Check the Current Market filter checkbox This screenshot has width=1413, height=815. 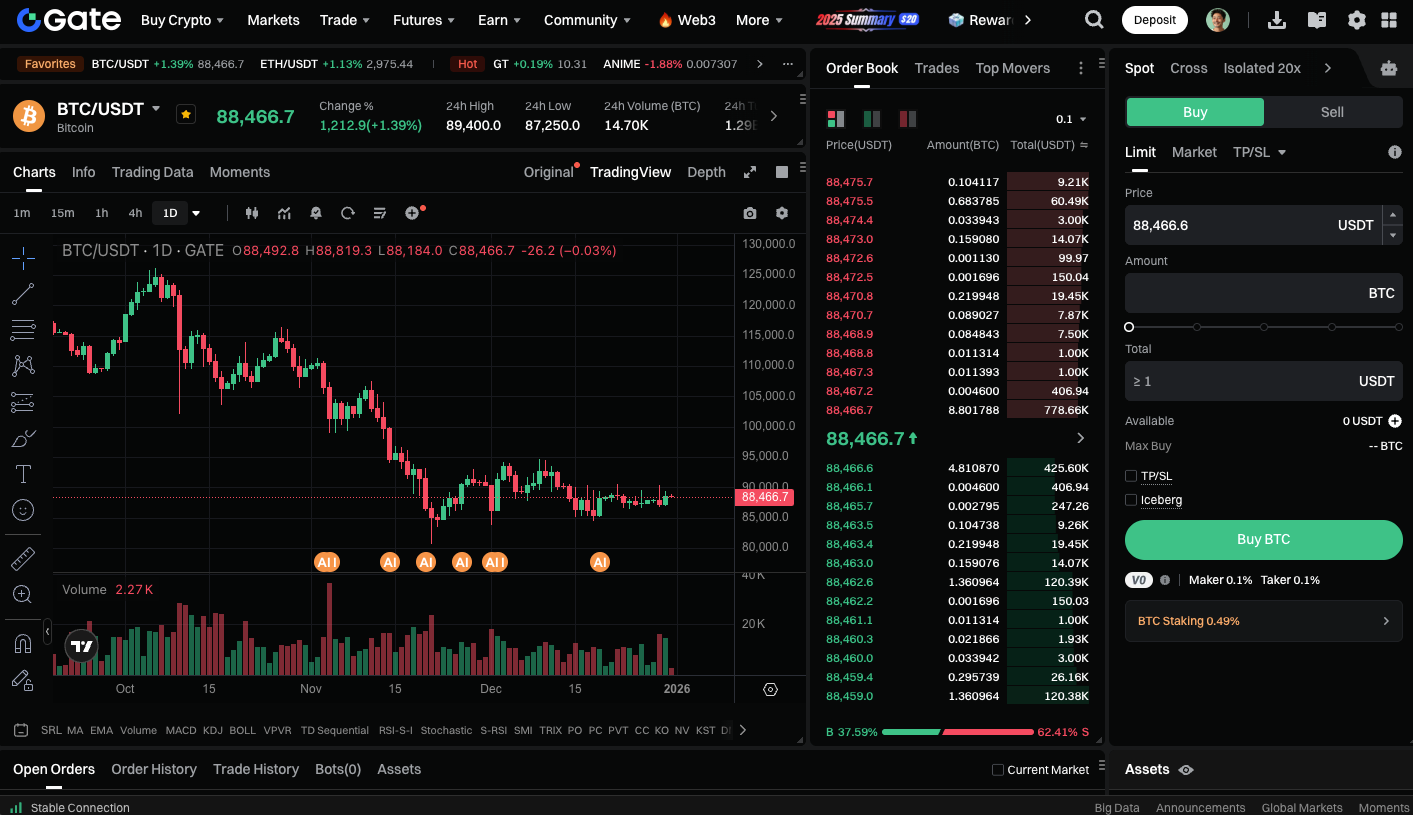[998, 770]
